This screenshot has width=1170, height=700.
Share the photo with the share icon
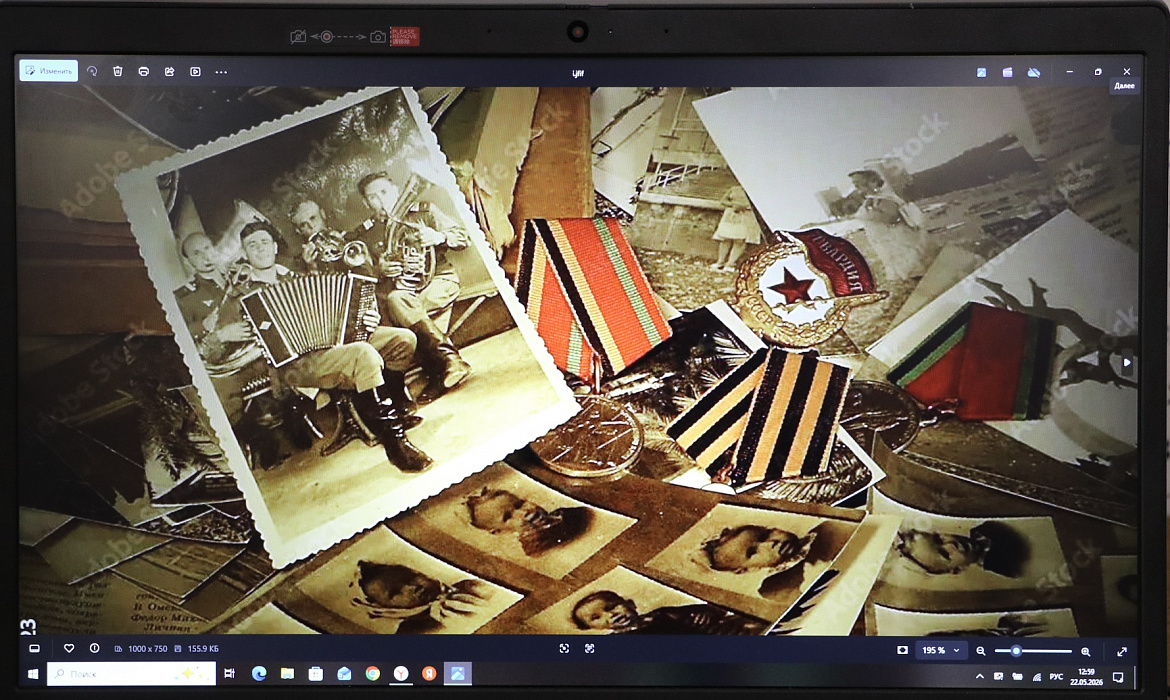pyautogui.click(x=169, y=72)
